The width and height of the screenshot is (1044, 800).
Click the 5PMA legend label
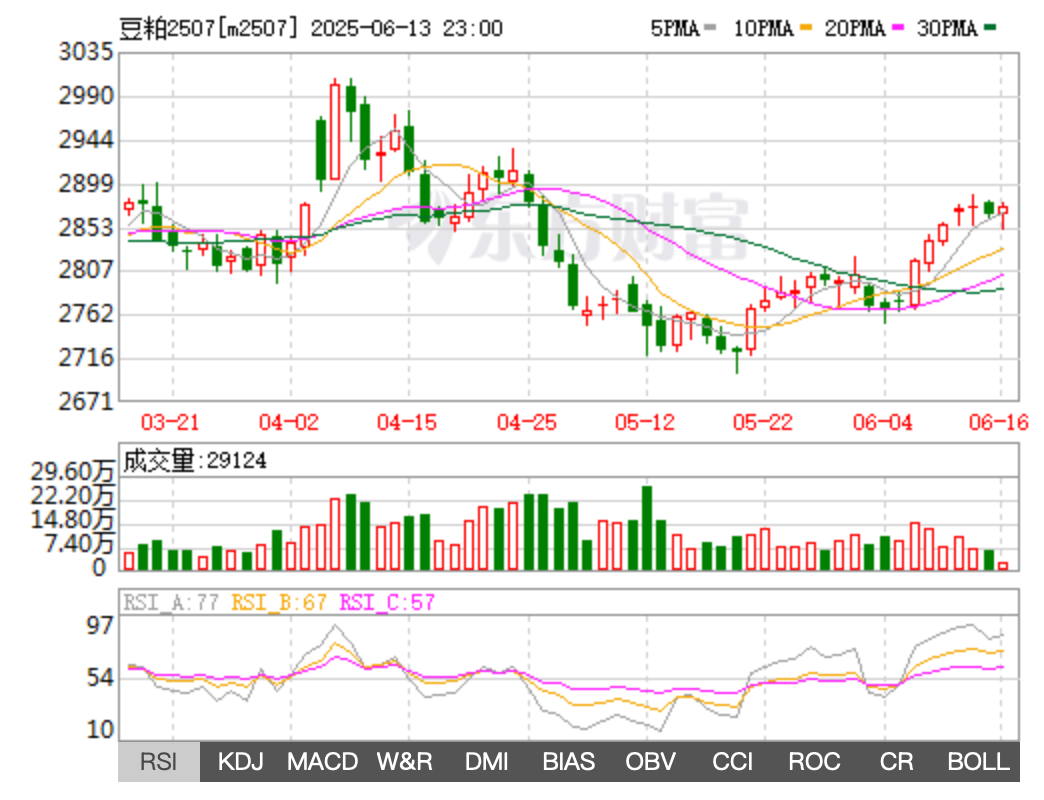point(675,29)
